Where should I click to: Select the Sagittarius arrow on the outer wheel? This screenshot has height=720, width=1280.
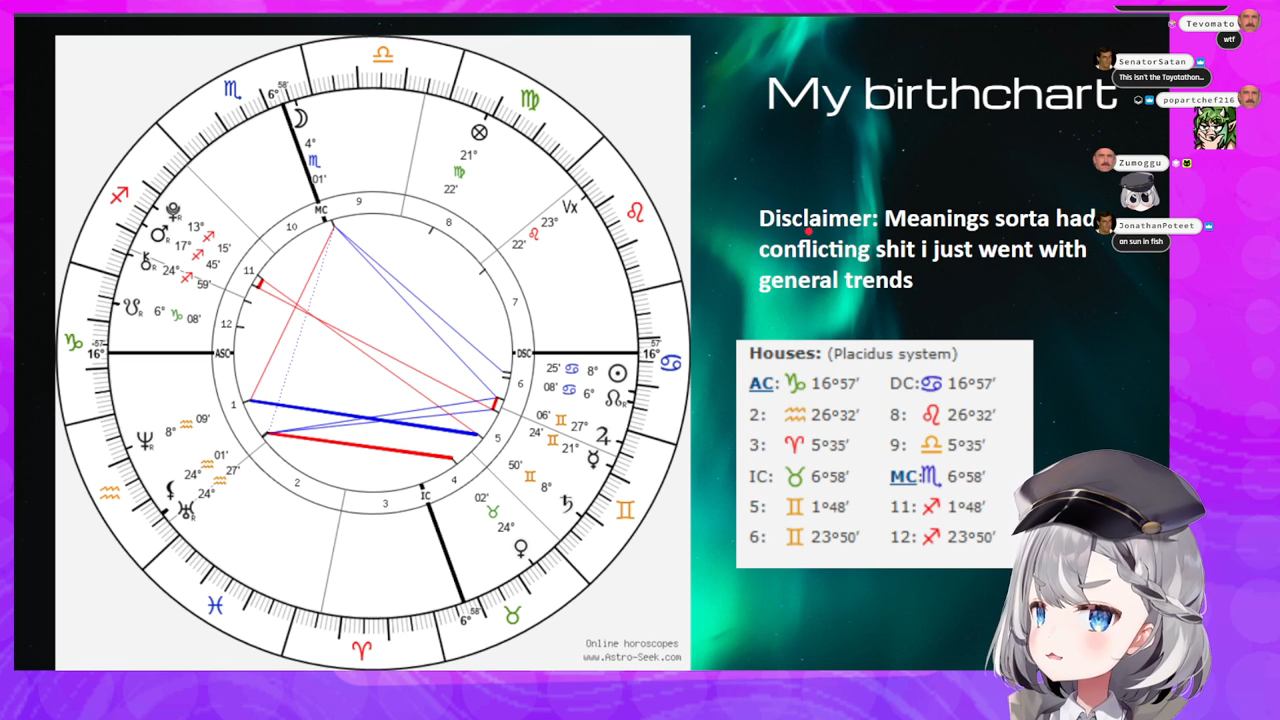tap(120, 195)
